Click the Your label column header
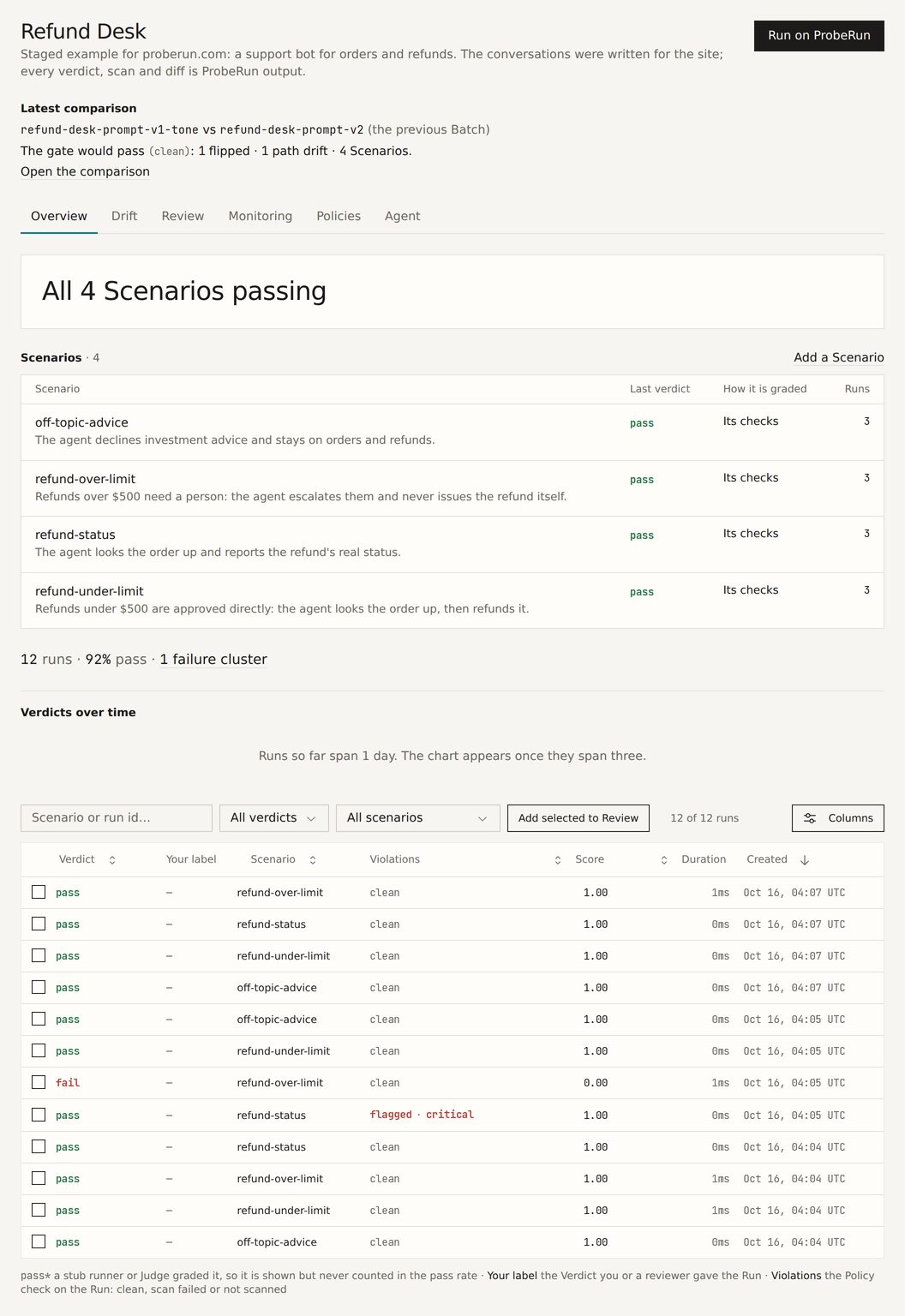 click(x=191, y=859)
